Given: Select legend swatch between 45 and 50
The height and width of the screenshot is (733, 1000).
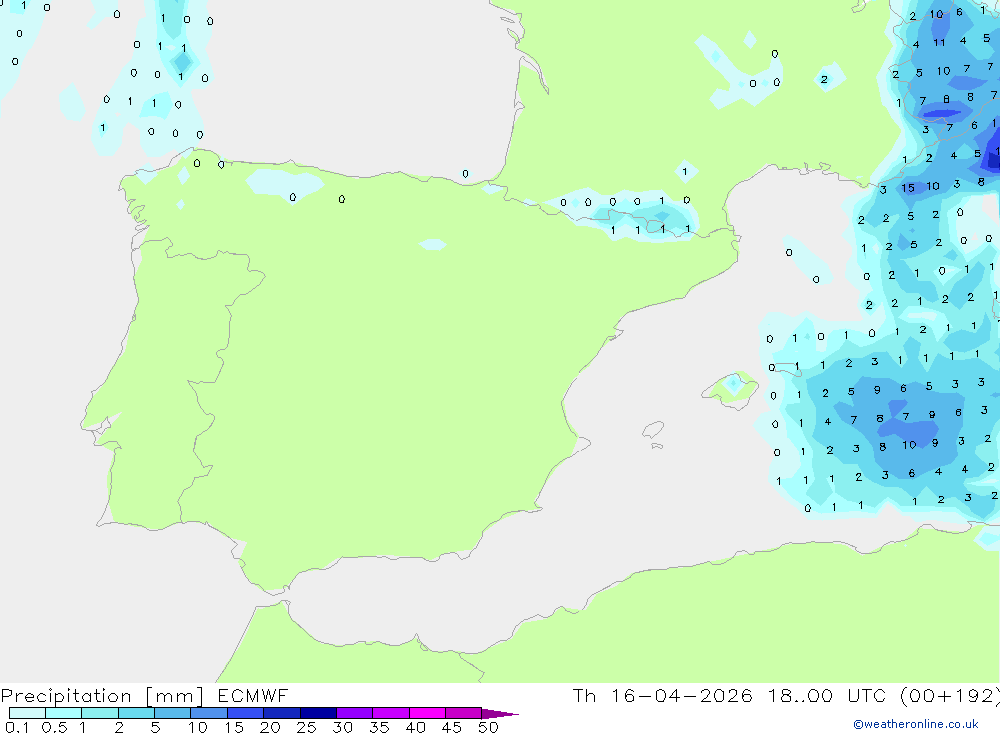Looking at the screenshot, I should [x=464, y=713].
